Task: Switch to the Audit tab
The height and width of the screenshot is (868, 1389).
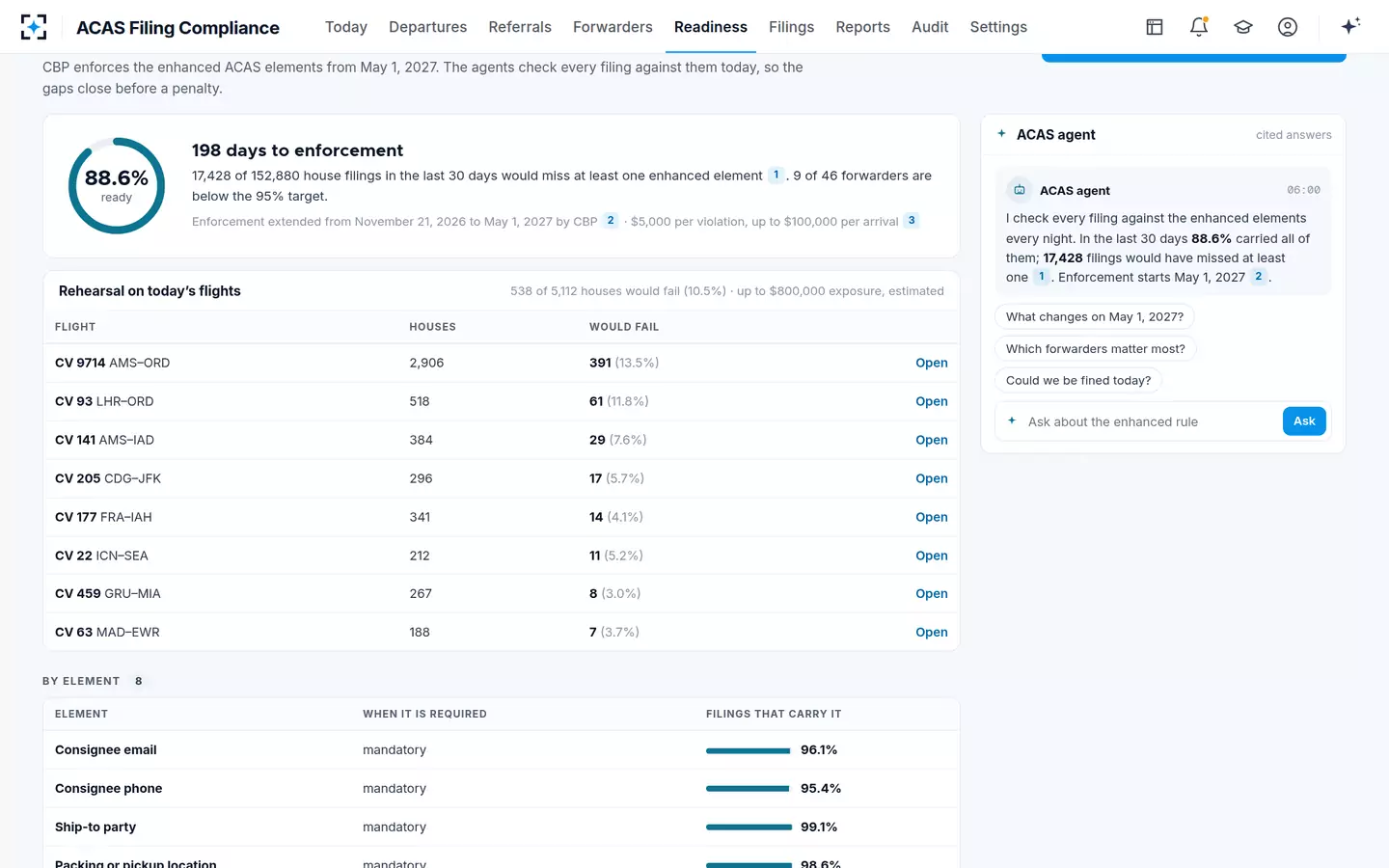Action: [x=930, y=27]
